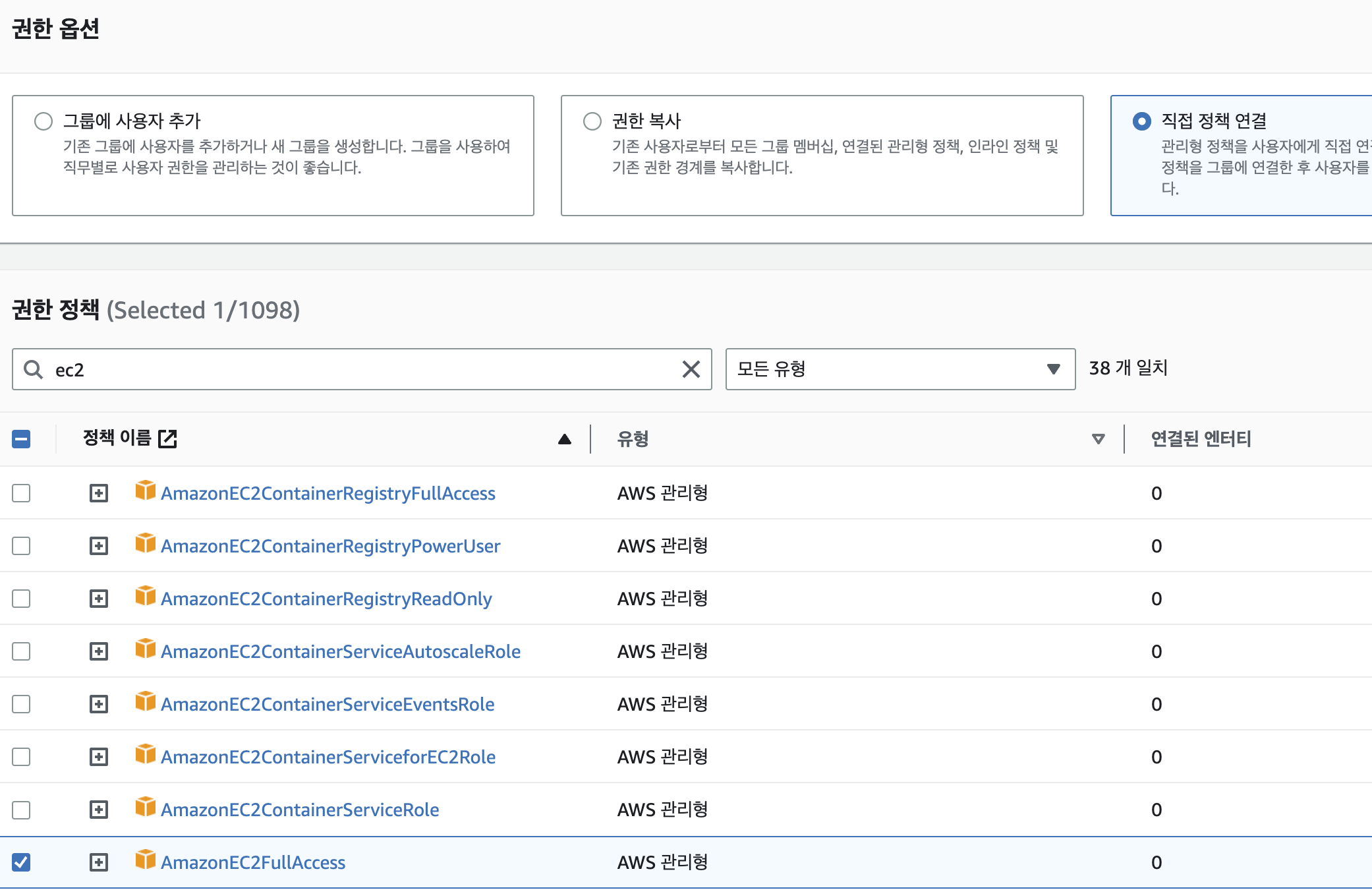Click the orange box icon beside AmazonEC2FullAccess
The image size is (1372, 890).
coord(145,860)
